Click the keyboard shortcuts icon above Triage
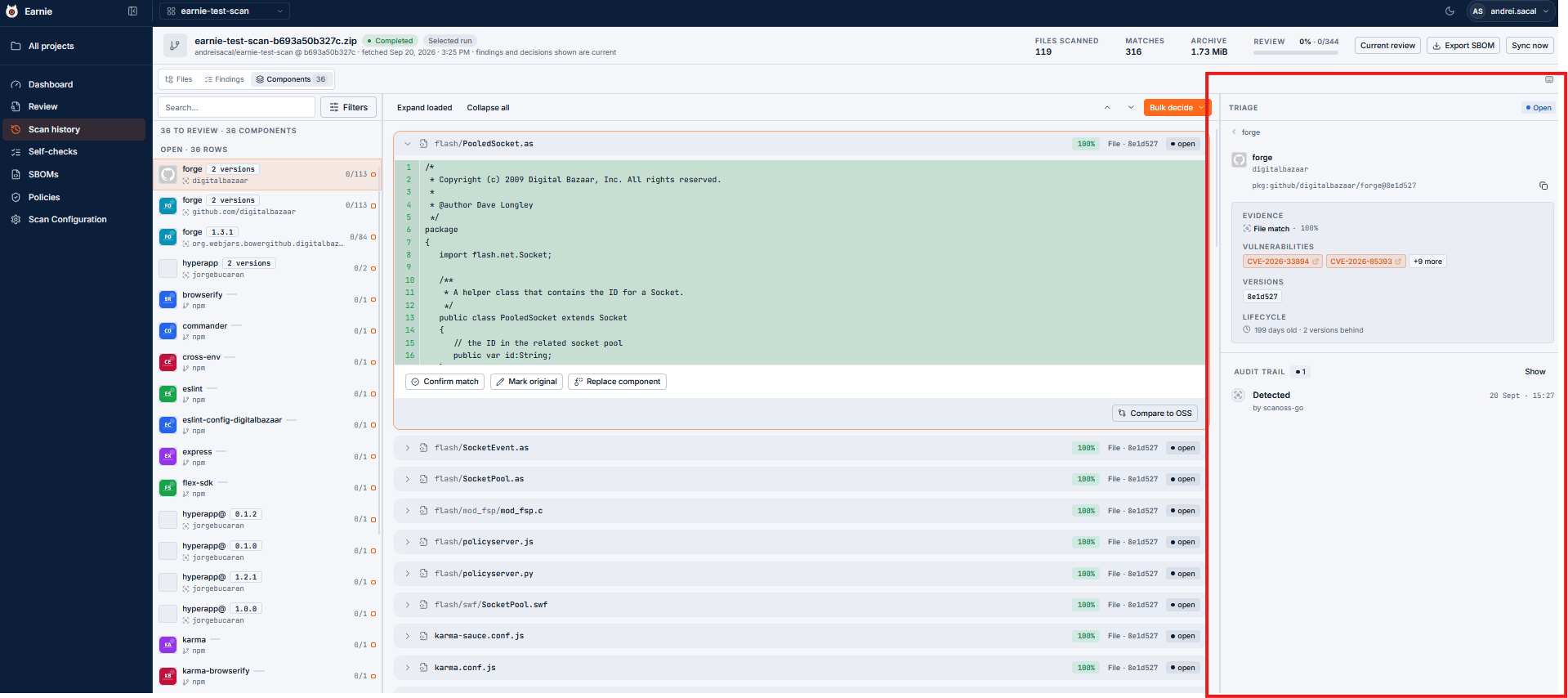 coord(1549,79)
